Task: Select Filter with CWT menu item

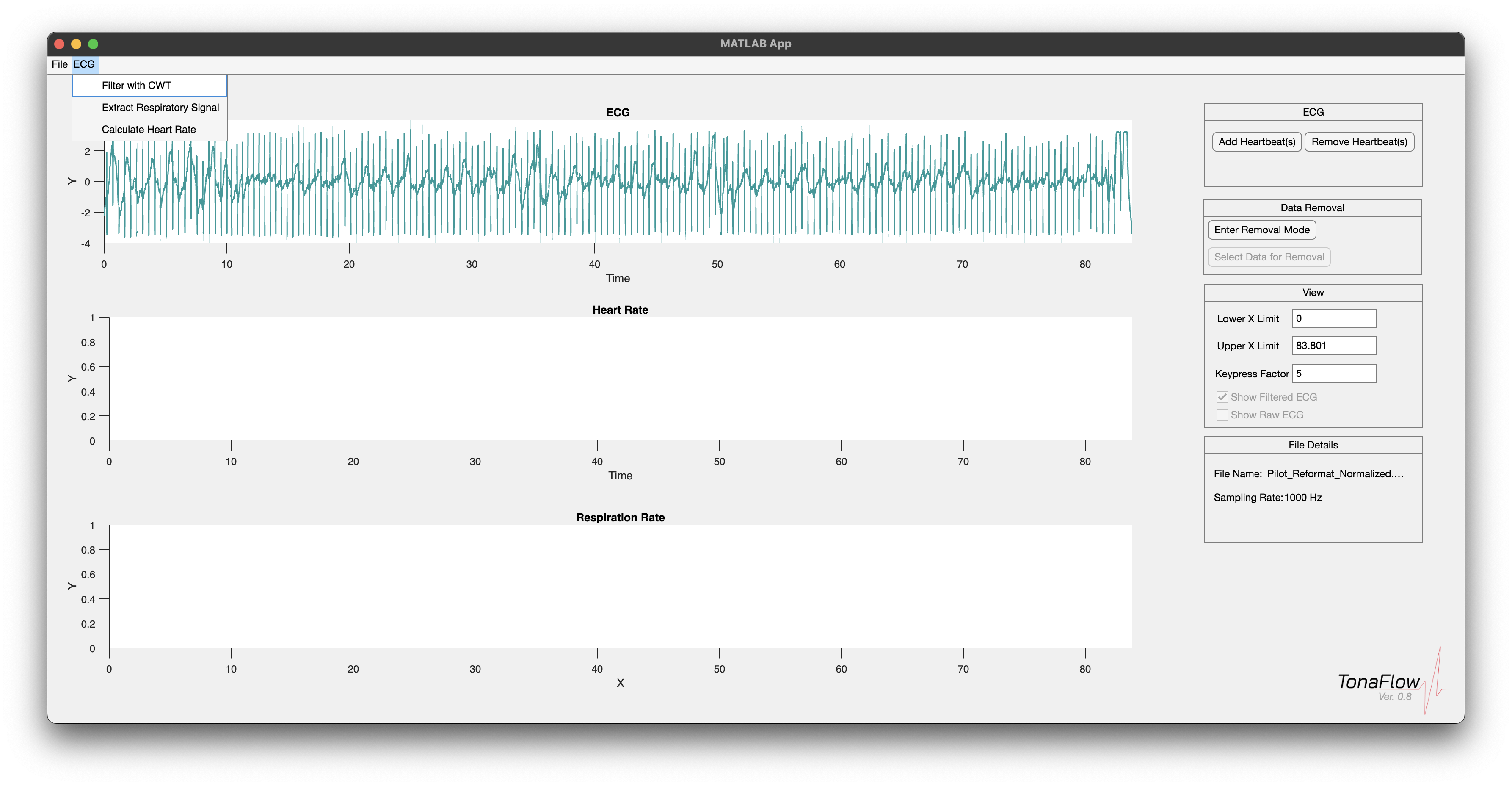Action: pyautogui.click(x=137, y=86)
